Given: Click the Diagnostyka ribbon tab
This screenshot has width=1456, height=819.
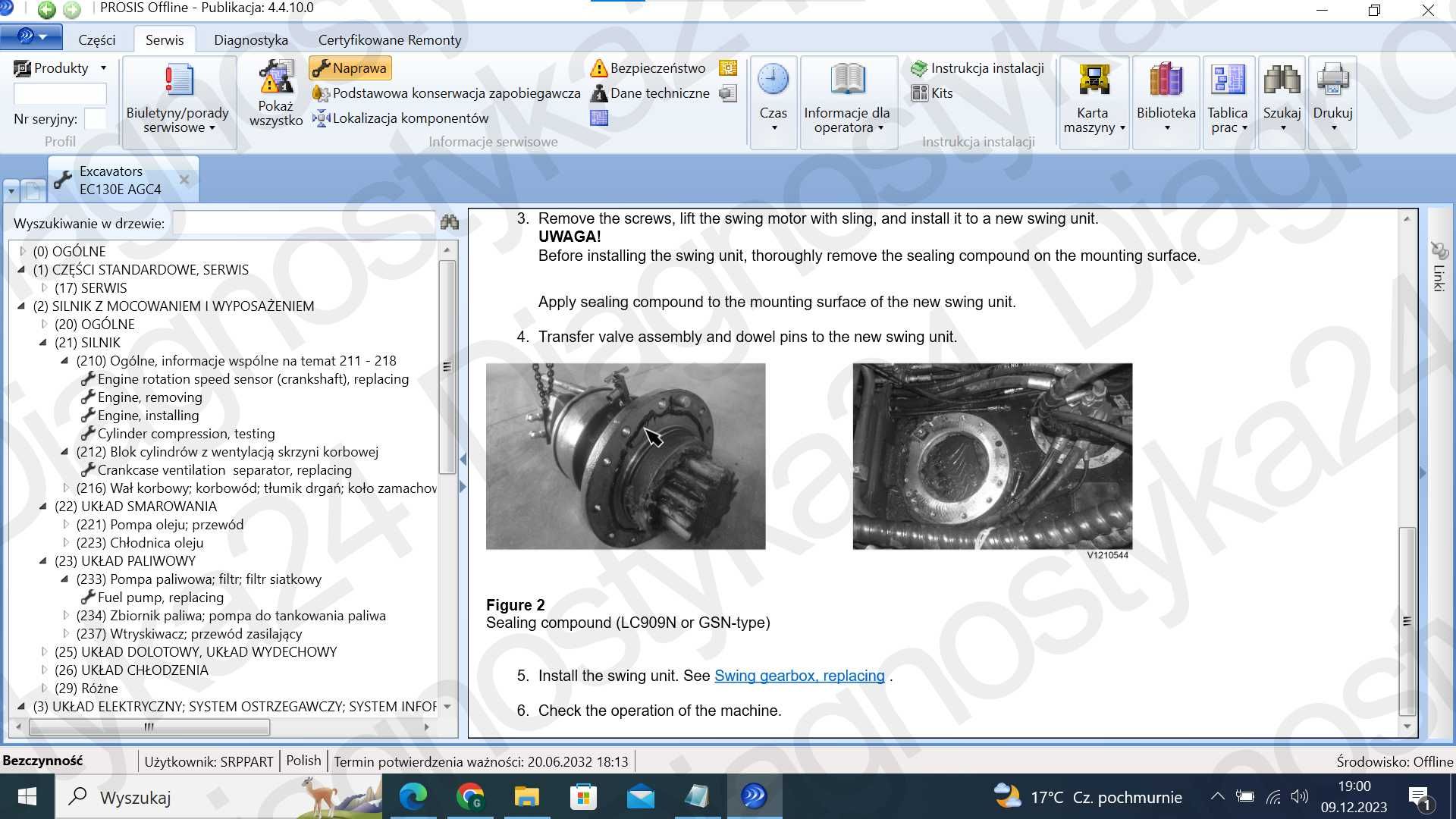Looking at the screenshot, I should [251, 39].
